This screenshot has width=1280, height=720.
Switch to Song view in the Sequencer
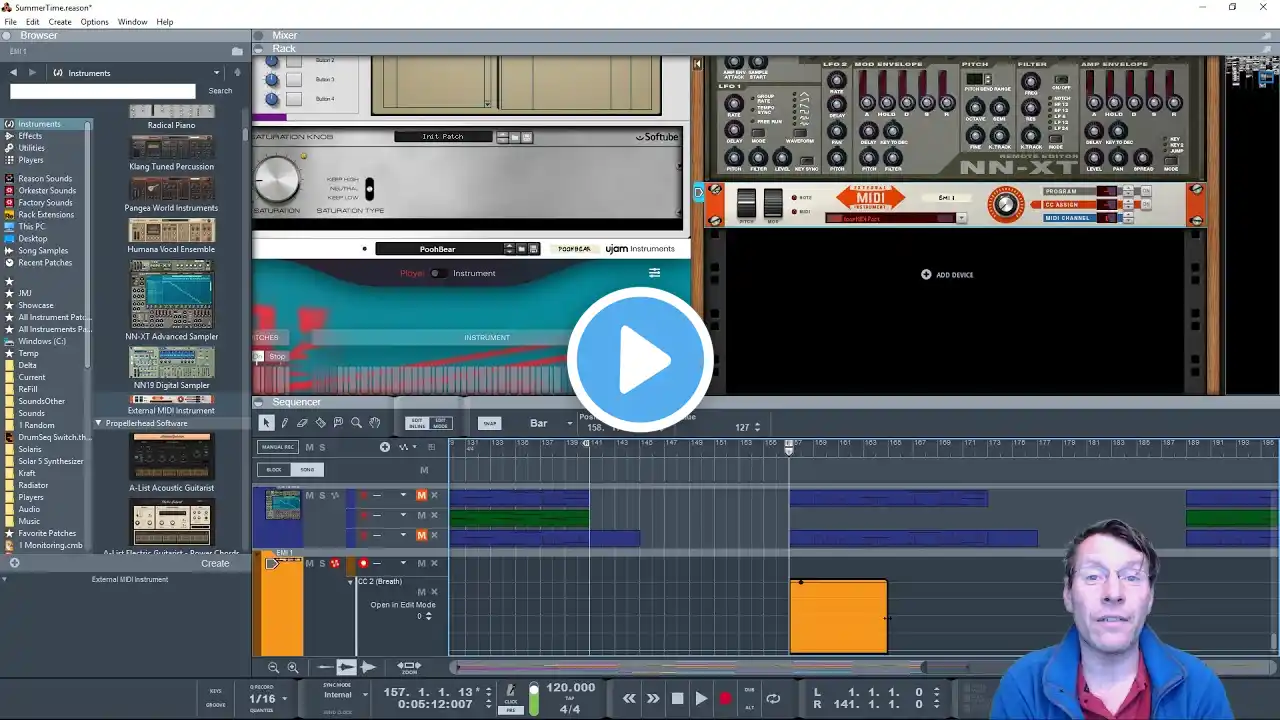307,470
